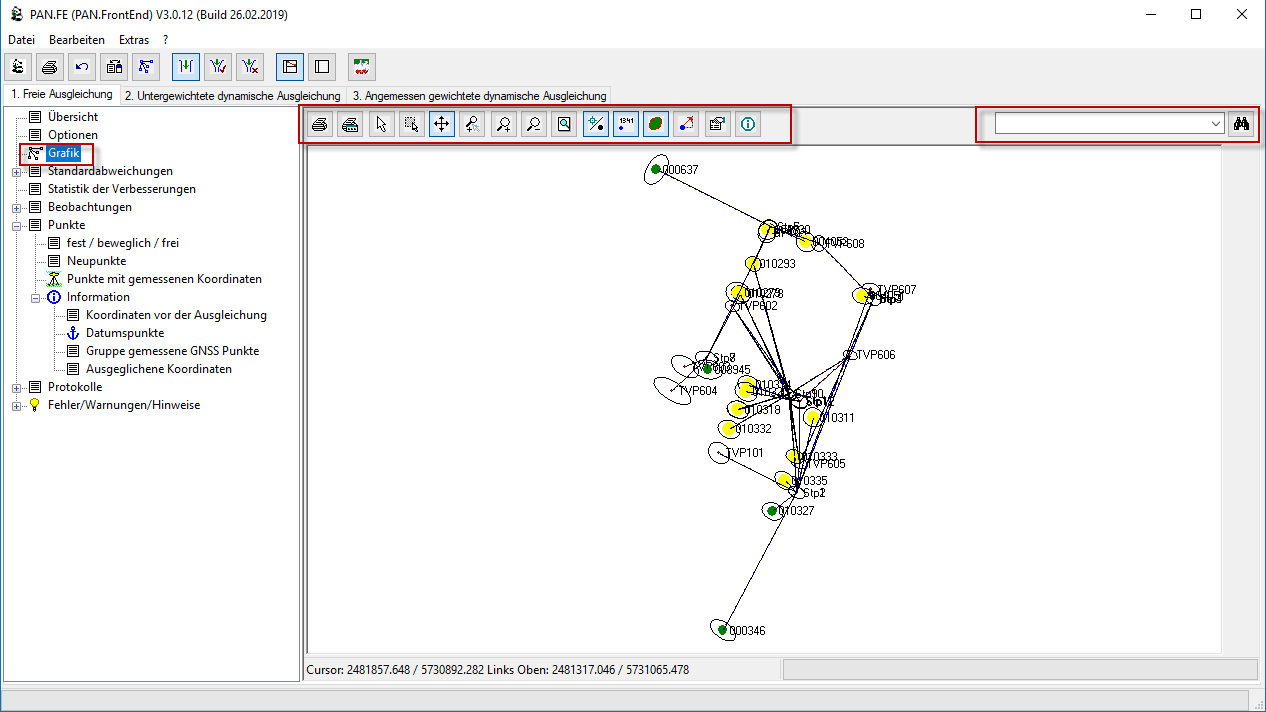This screenshot has height=712, width=1266.
Task: Click the yellow point 010311 in graphic
Action: pos(814,417)
